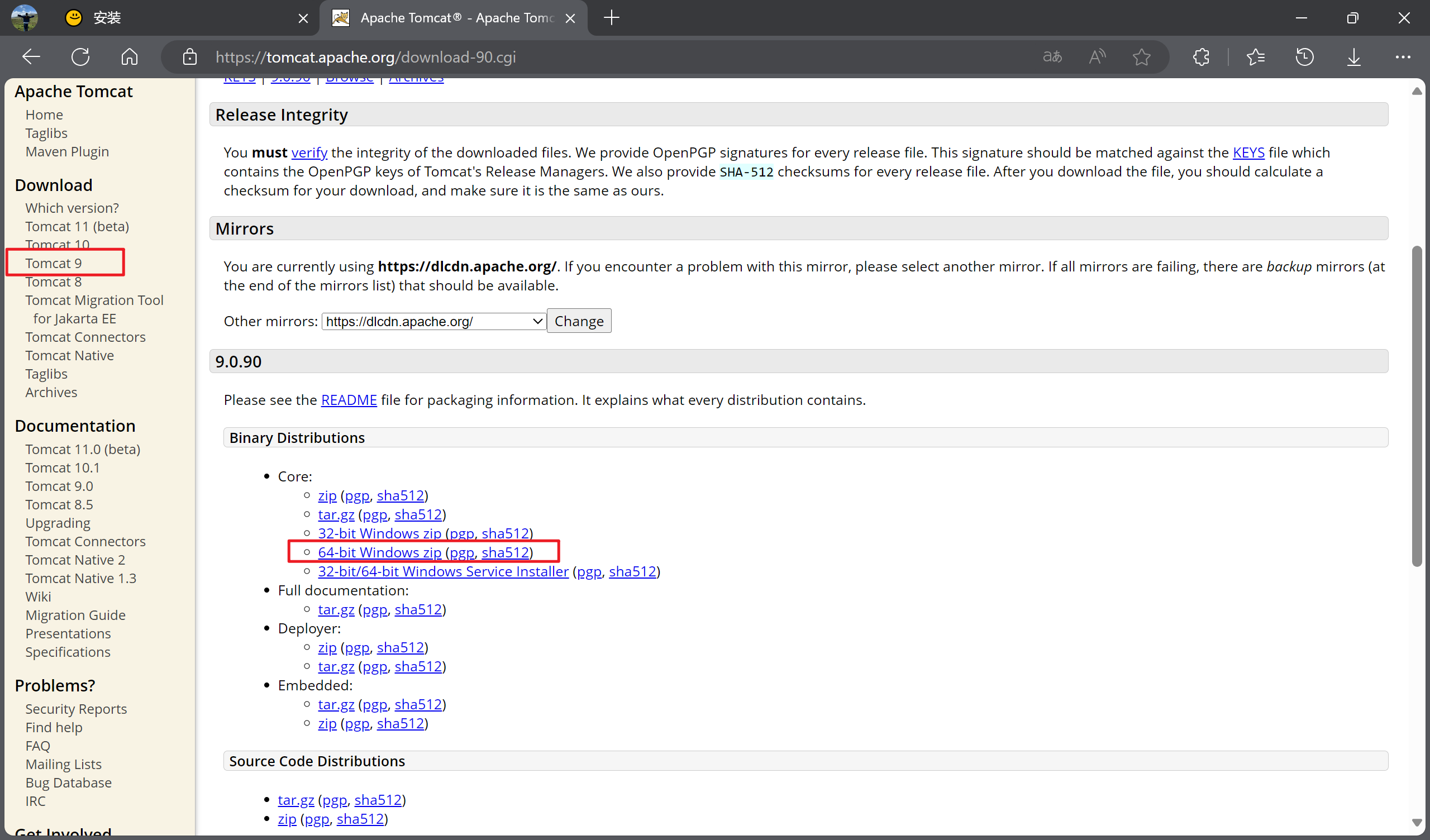
Task: Open Security Reports in the sidebar
Action: tap(76, 709)
